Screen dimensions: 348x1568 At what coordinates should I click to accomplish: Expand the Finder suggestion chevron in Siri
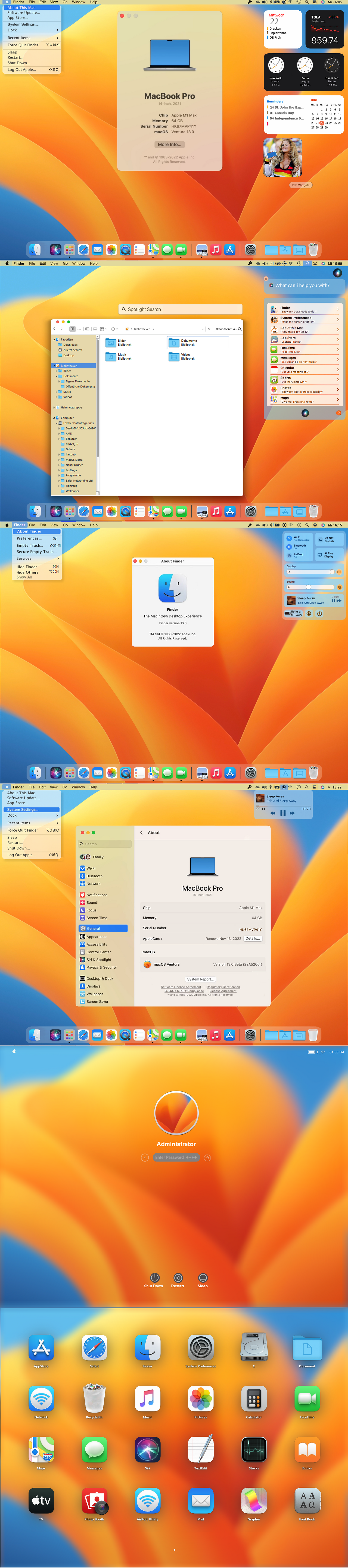click(x=338, y=309)
